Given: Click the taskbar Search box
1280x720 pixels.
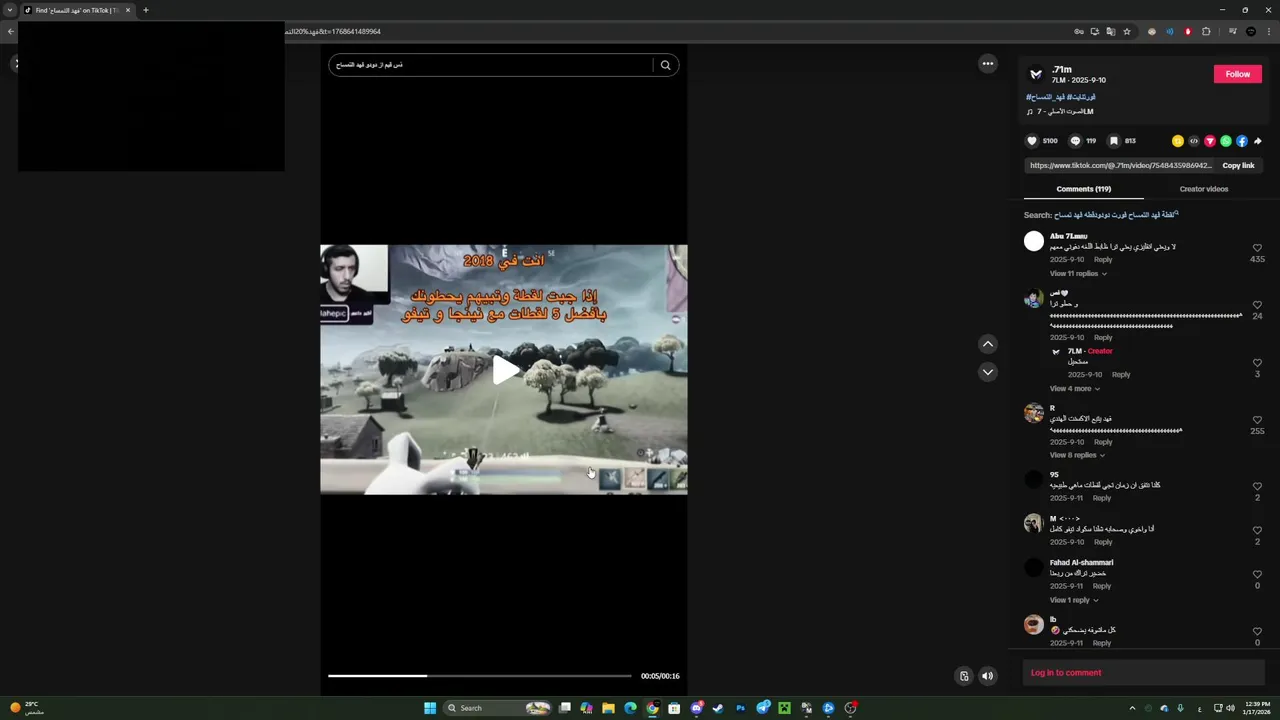Looking at the screenshot, I should pyautogui.click(x=498, y=708).
